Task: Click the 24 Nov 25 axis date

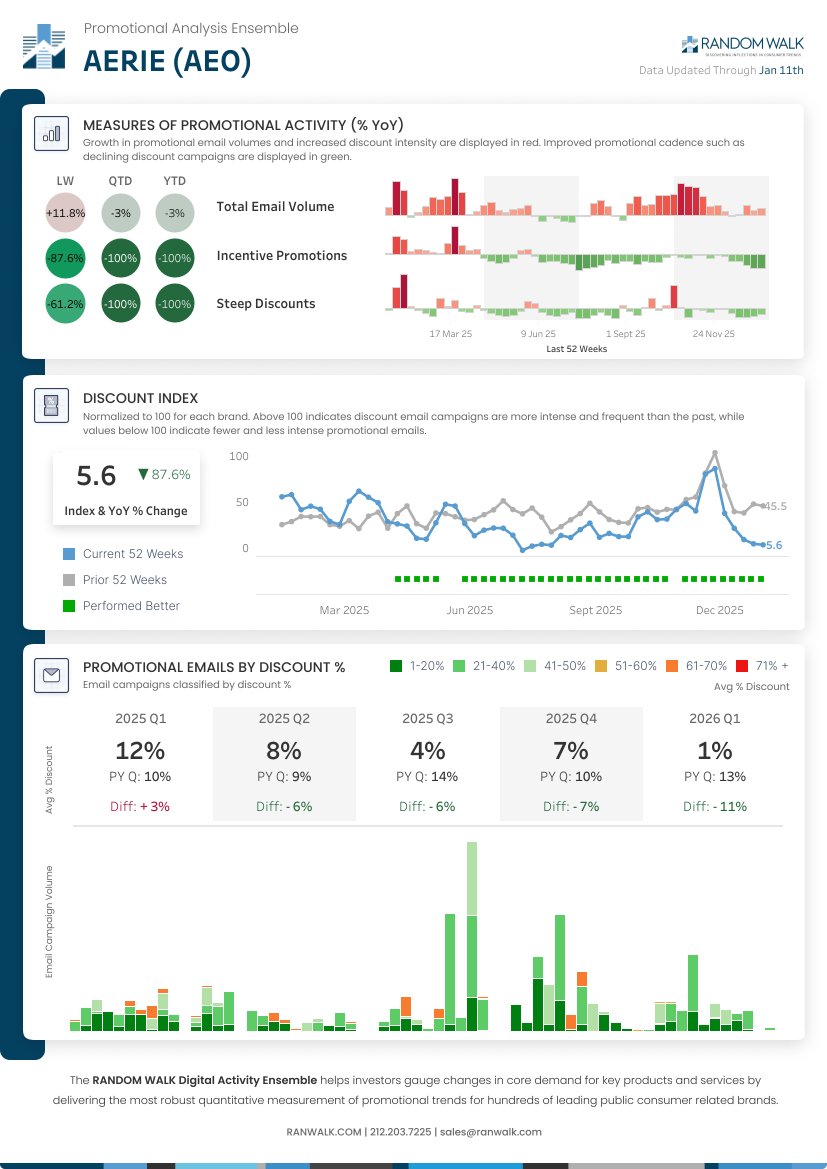Action: 714,334
